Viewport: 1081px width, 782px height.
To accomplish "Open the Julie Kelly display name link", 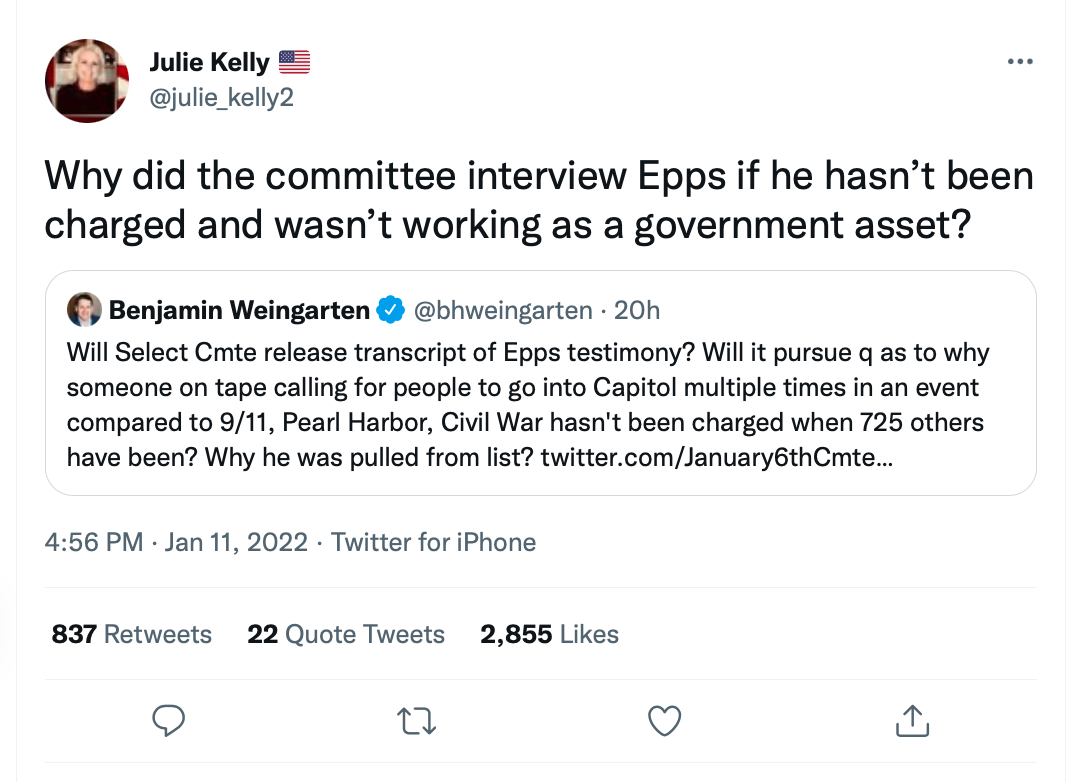I will point(209,62).
